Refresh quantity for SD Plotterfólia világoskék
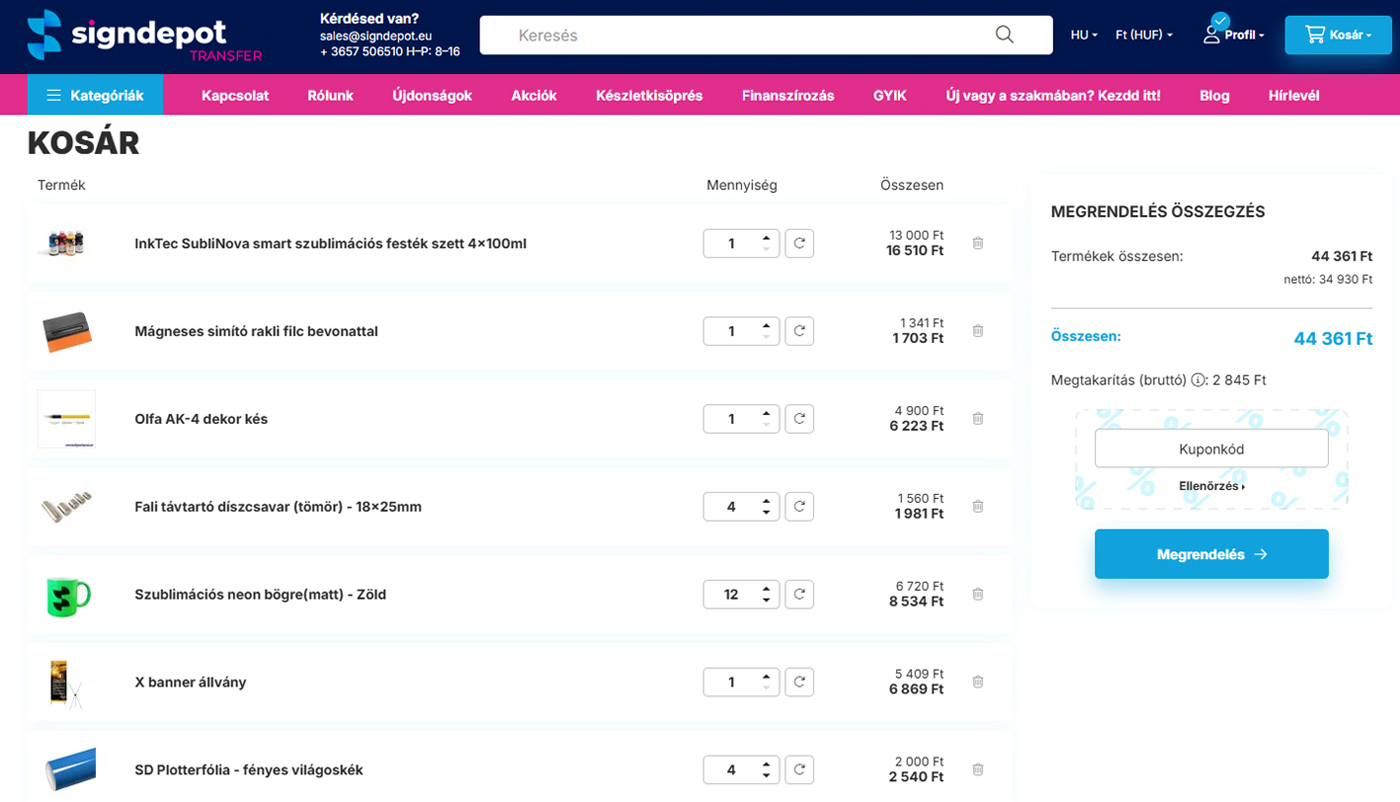 click(x=799, y=770)
